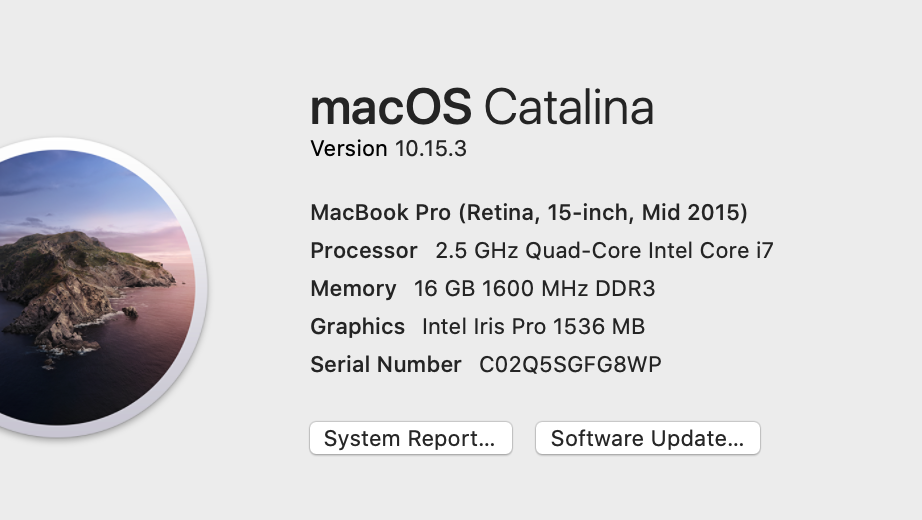The height and width of the screenshot is (520, 922).
Task: Click the 10.15.3 version number
Action: [430, 149]
